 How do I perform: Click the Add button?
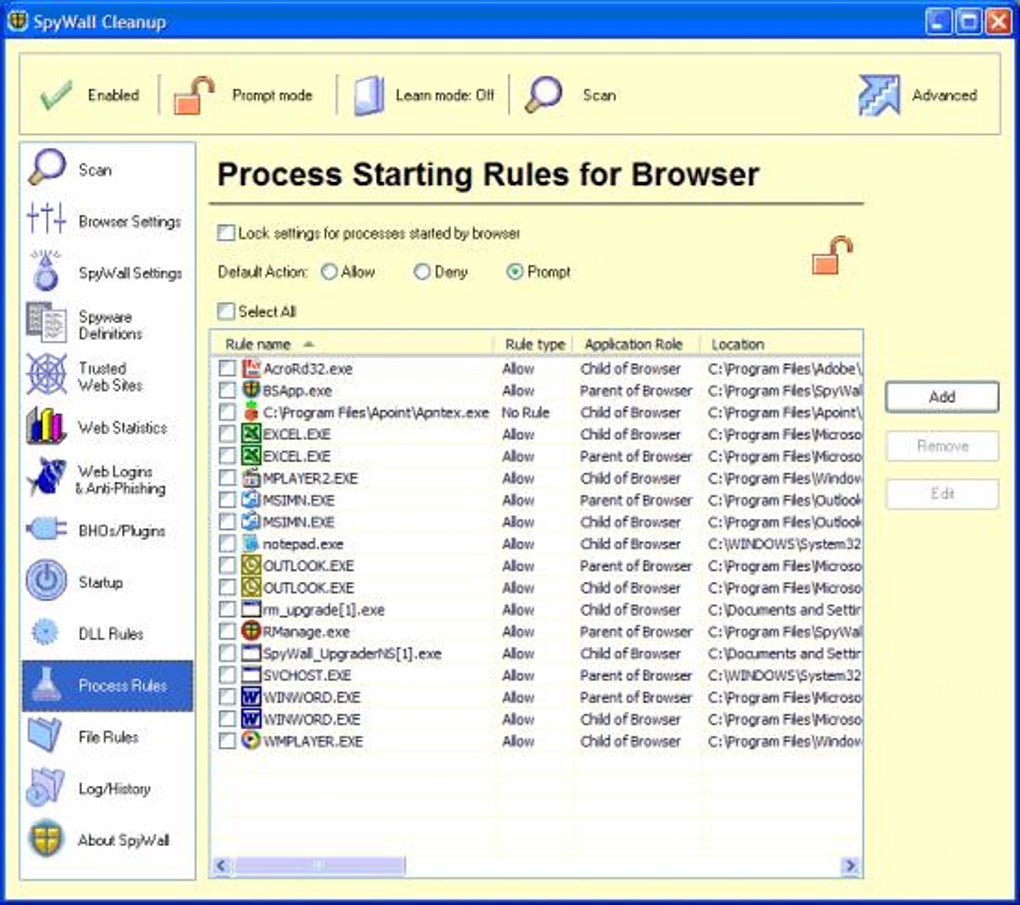pyautogui.click(x=940, y=396)
